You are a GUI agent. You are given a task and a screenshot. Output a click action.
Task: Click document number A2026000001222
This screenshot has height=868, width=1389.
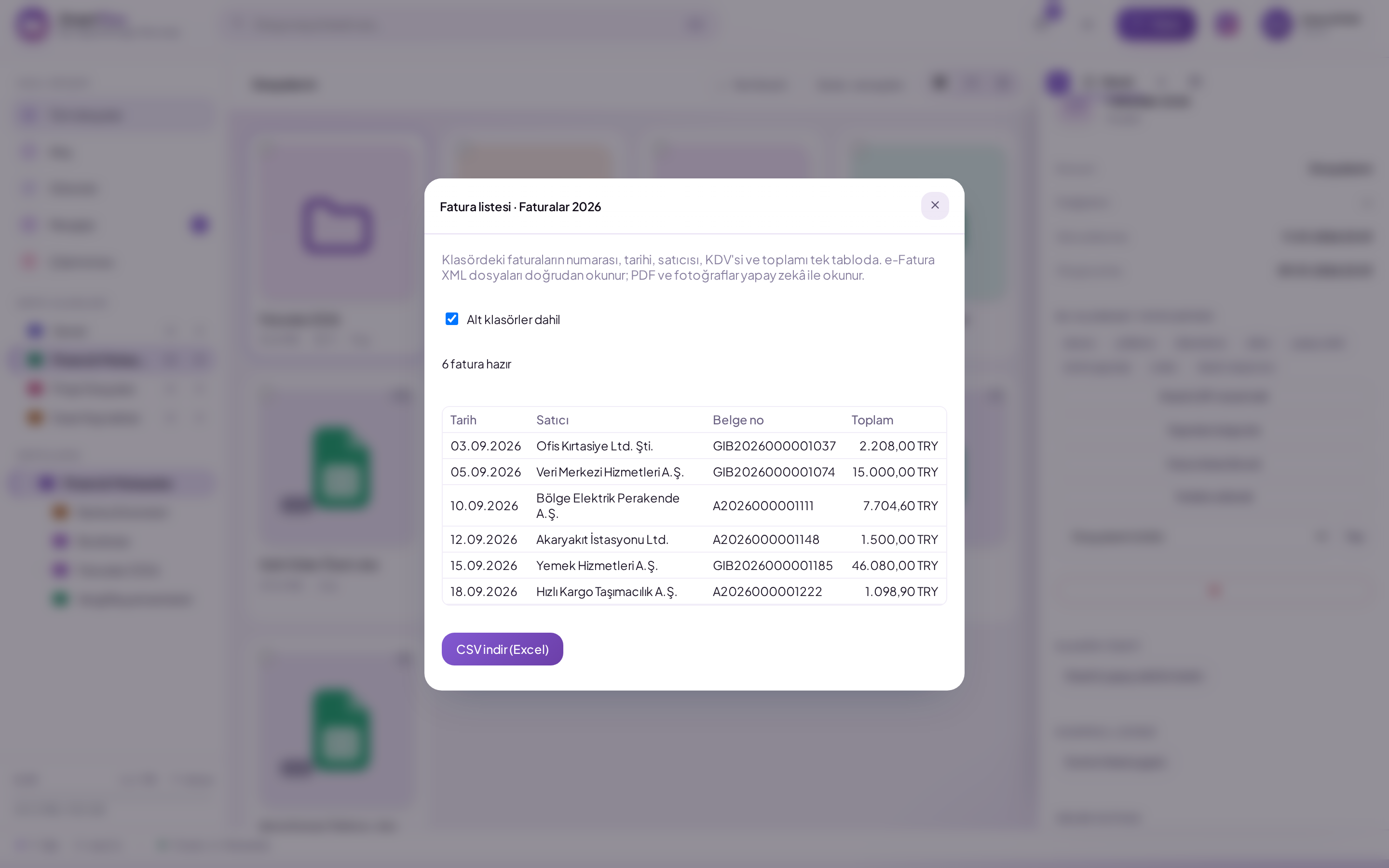(767, 591)
